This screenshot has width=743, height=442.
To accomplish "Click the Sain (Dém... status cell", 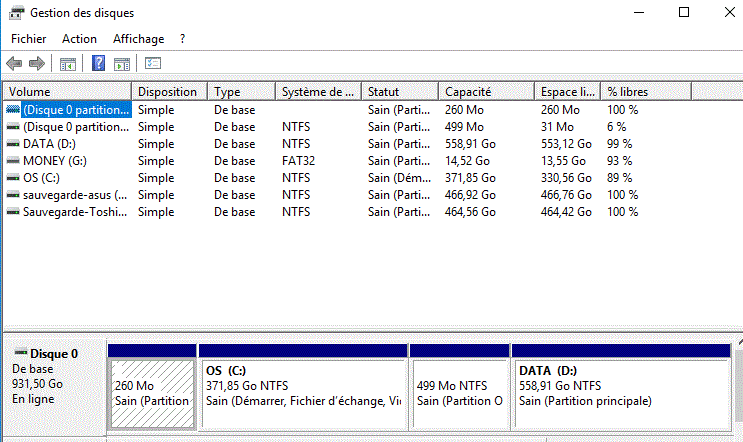I will 399,178.
